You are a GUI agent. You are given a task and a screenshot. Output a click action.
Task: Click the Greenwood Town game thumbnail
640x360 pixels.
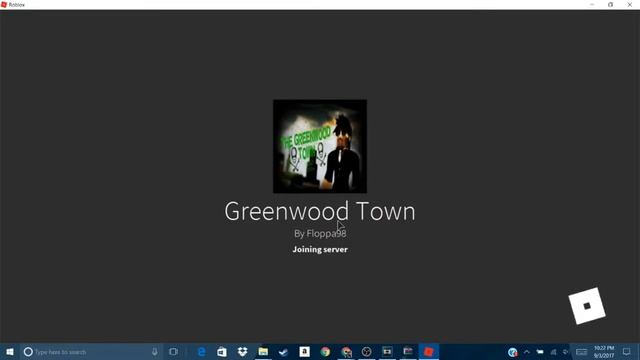coord(320,146)
